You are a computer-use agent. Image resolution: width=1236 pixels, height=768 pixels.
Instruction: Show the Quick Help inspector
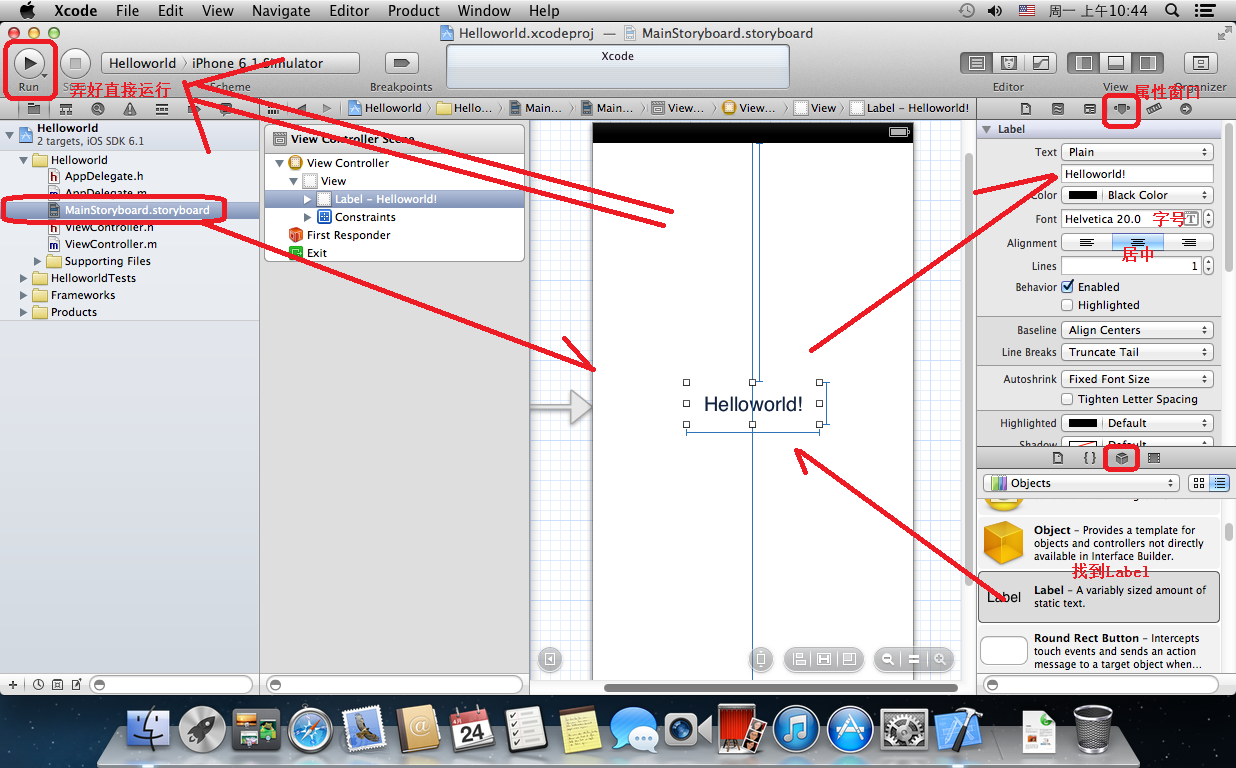1057,108
